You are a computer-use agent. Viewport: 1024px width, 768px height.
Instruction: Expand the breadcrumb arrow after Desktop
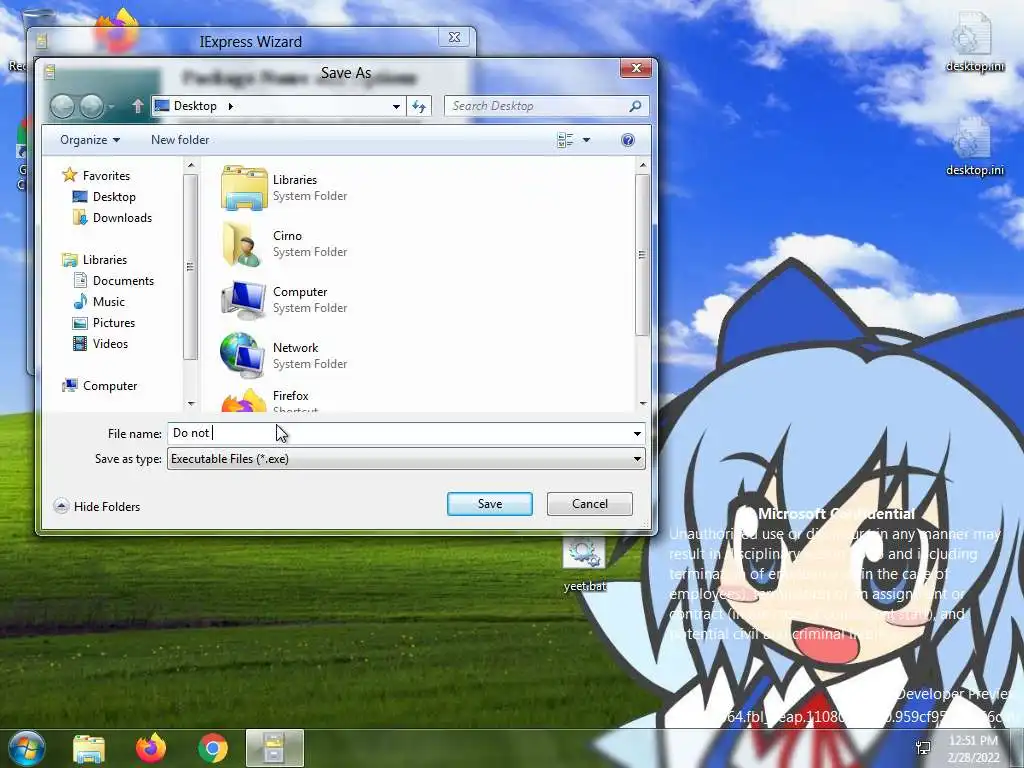[x=231, y=106]
